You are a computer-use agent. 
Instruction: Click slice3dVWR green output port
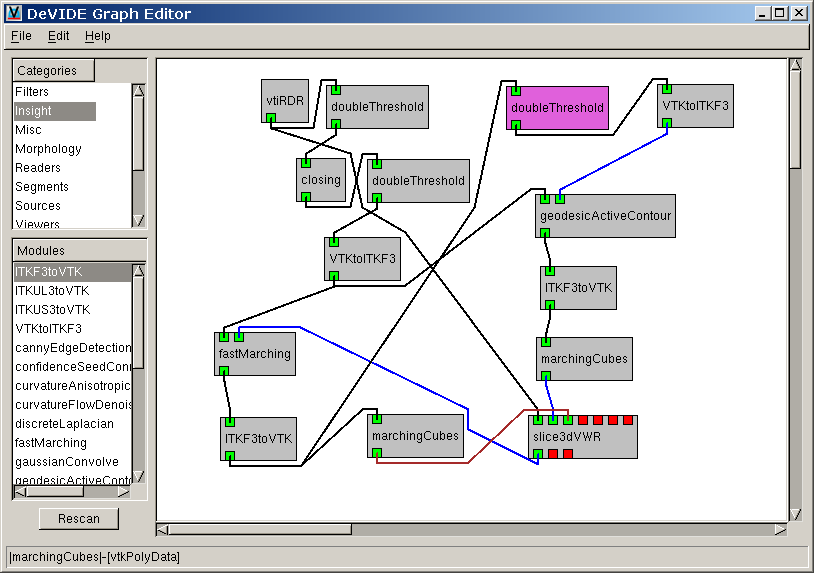coord(538,454)
